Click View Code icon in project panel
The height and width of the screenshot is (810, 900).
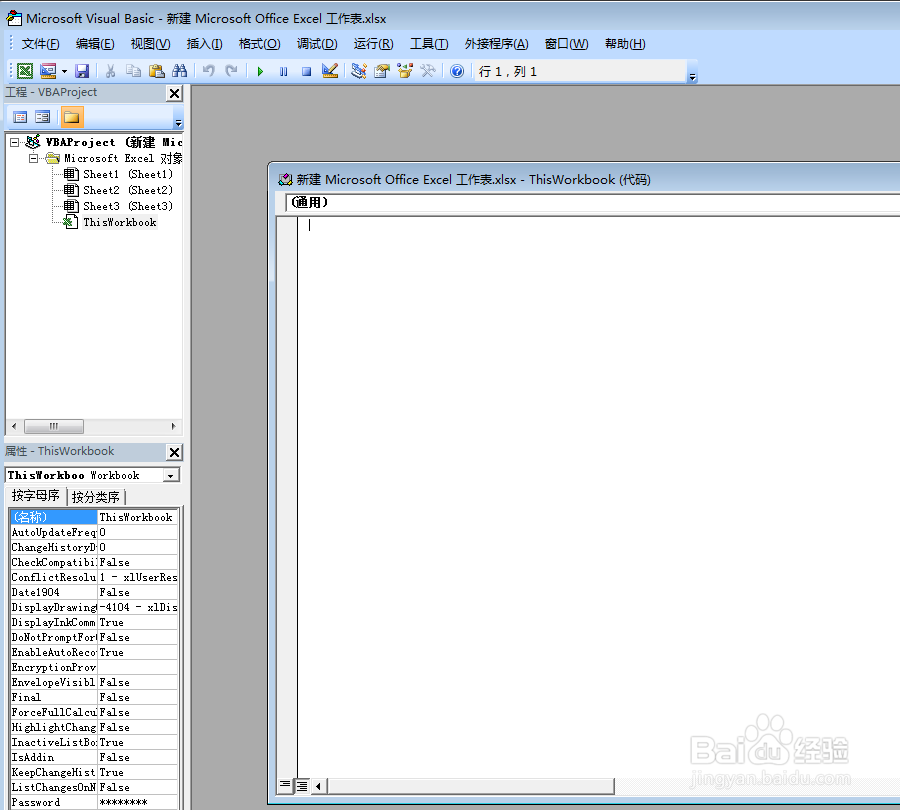tap(20, 117)
